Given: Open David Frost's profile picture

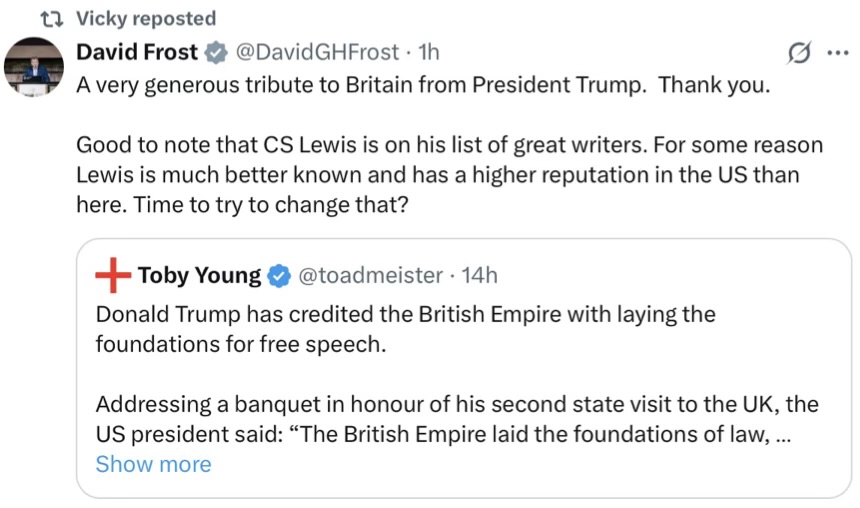Looking at the screenshot, I should 34,67.
